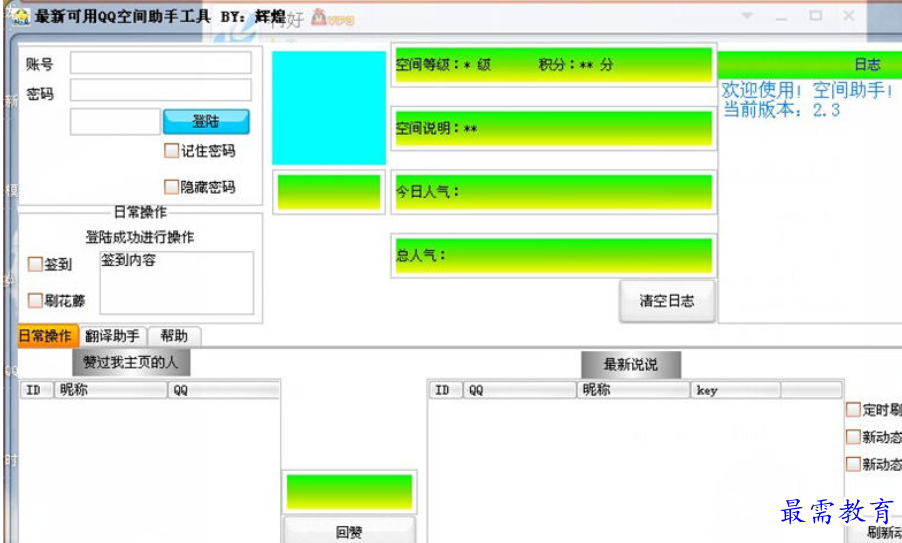Click the 登陆成功进行操作 label

pos(140,237)
